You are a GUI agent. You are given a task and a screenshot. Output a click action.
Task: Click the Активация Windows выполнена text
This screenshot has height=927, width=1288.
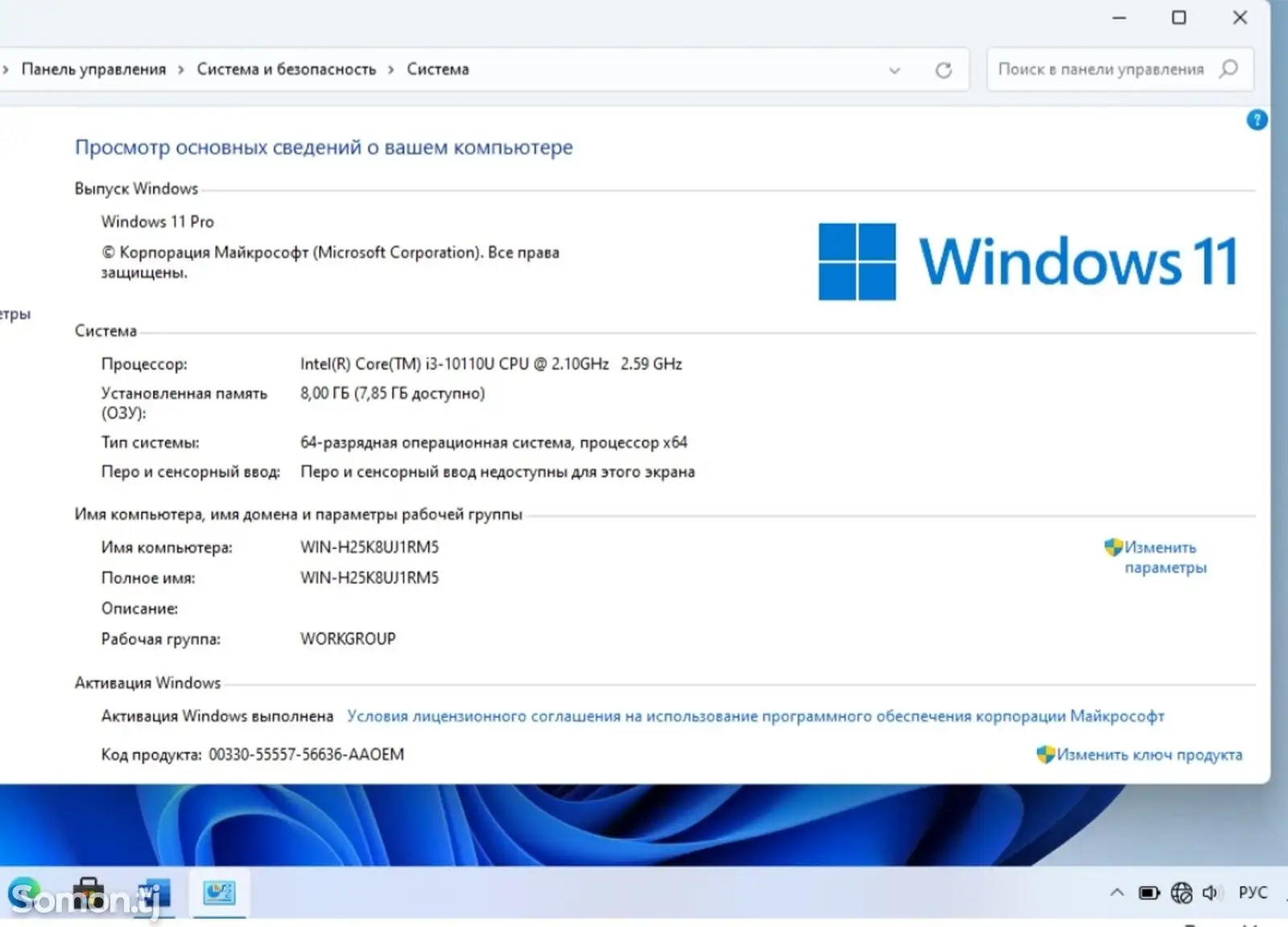[x=217, y=716]
